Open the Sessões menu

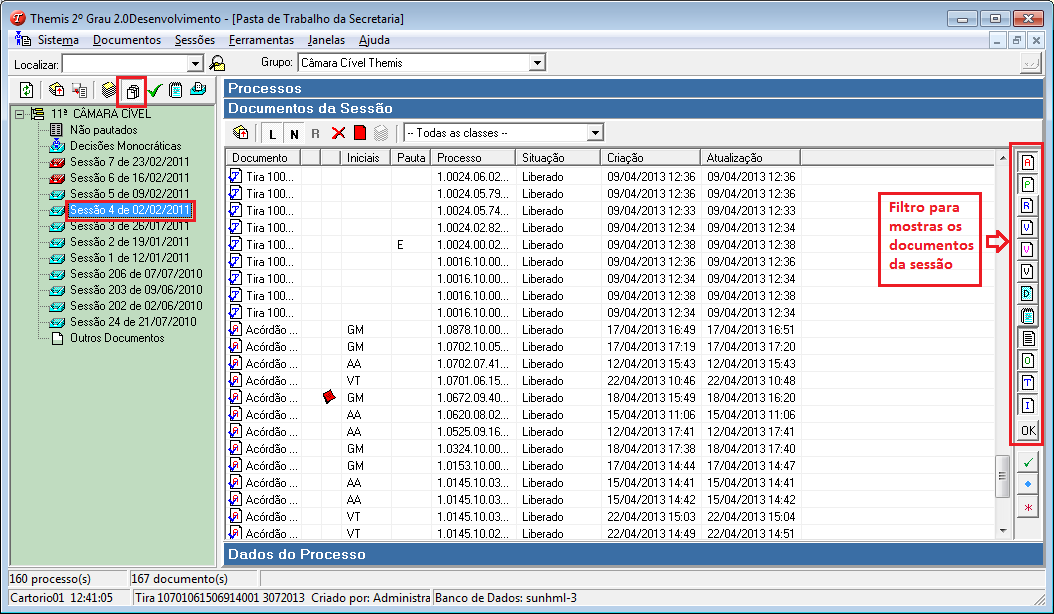(x=195, y=40)
